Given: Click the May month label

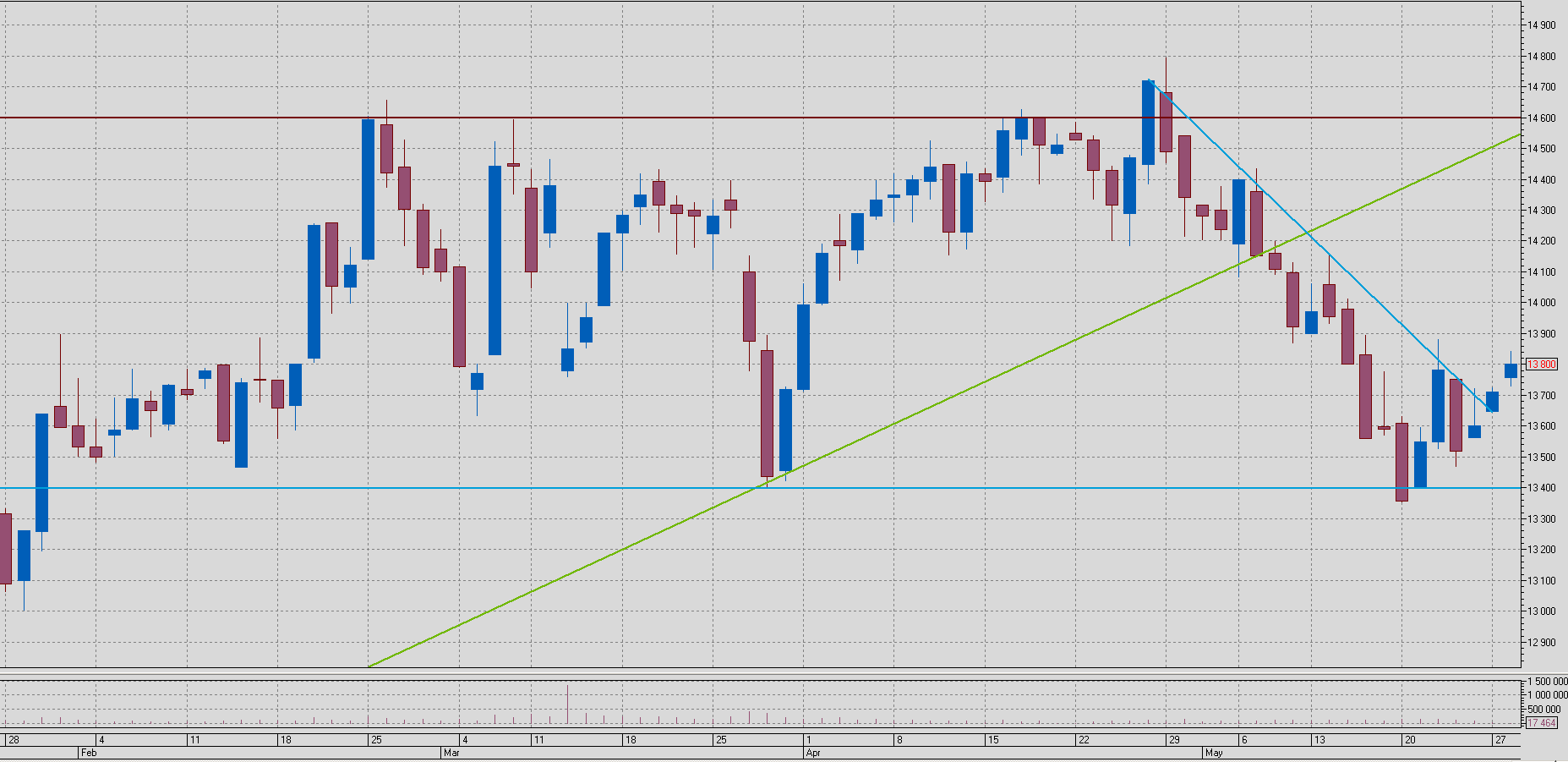Looking at the screenshot, I should (x=1214, y=753).
